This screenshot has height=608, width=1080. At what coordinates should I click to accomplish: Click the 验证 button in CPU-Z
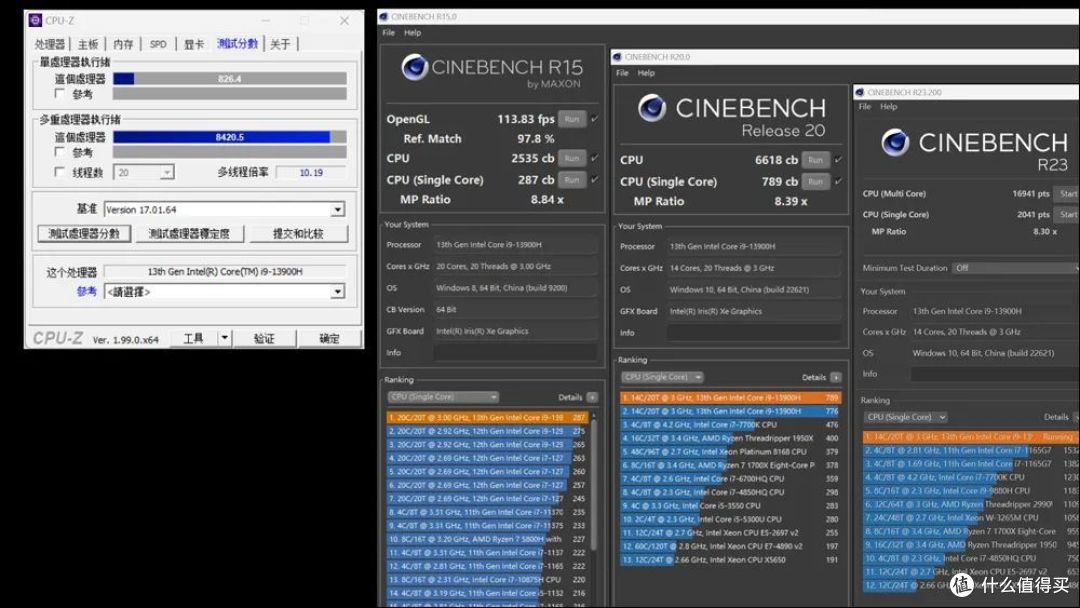click(x=264, y=338)
